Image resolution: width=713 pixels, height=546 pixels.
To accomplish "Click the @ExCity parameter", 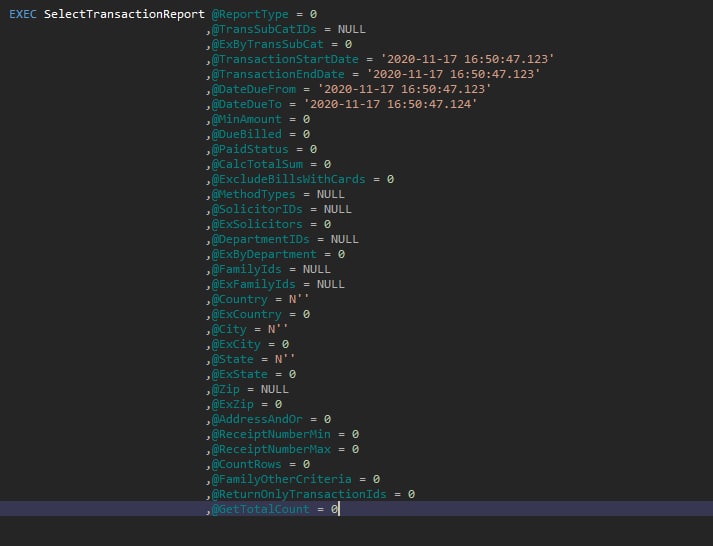I will pyautogui.click(x=236, y=344).
